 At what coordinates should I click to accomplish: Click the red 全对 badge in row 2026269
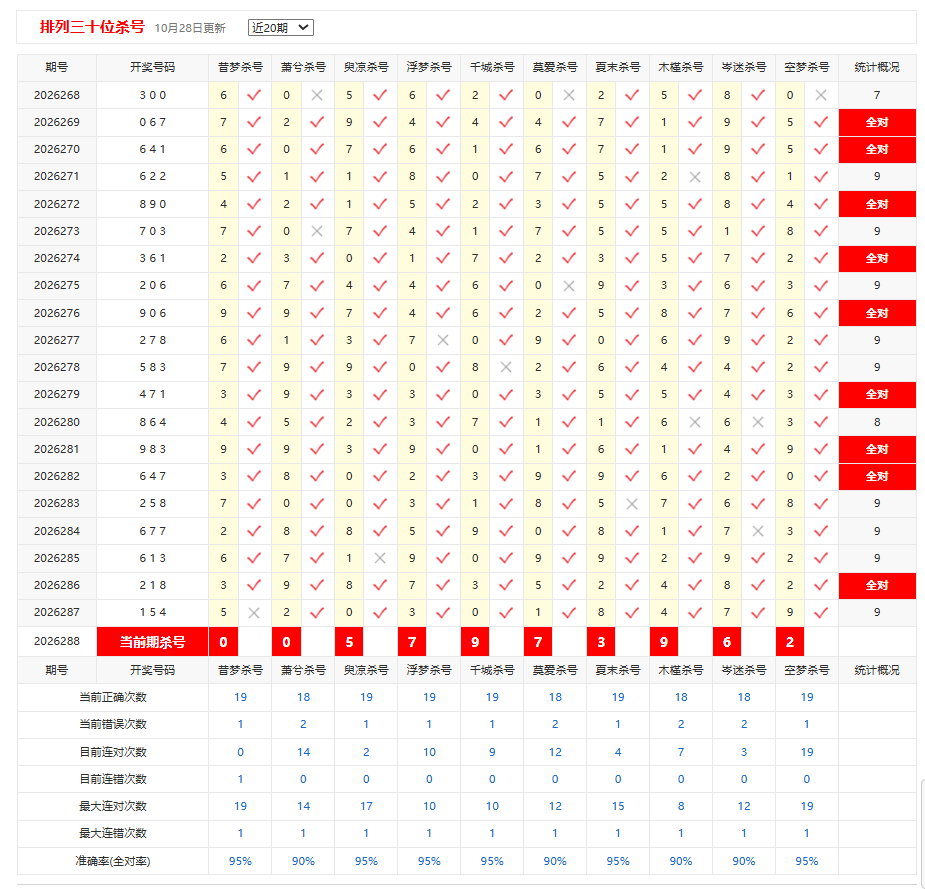[x=877, y=122]
